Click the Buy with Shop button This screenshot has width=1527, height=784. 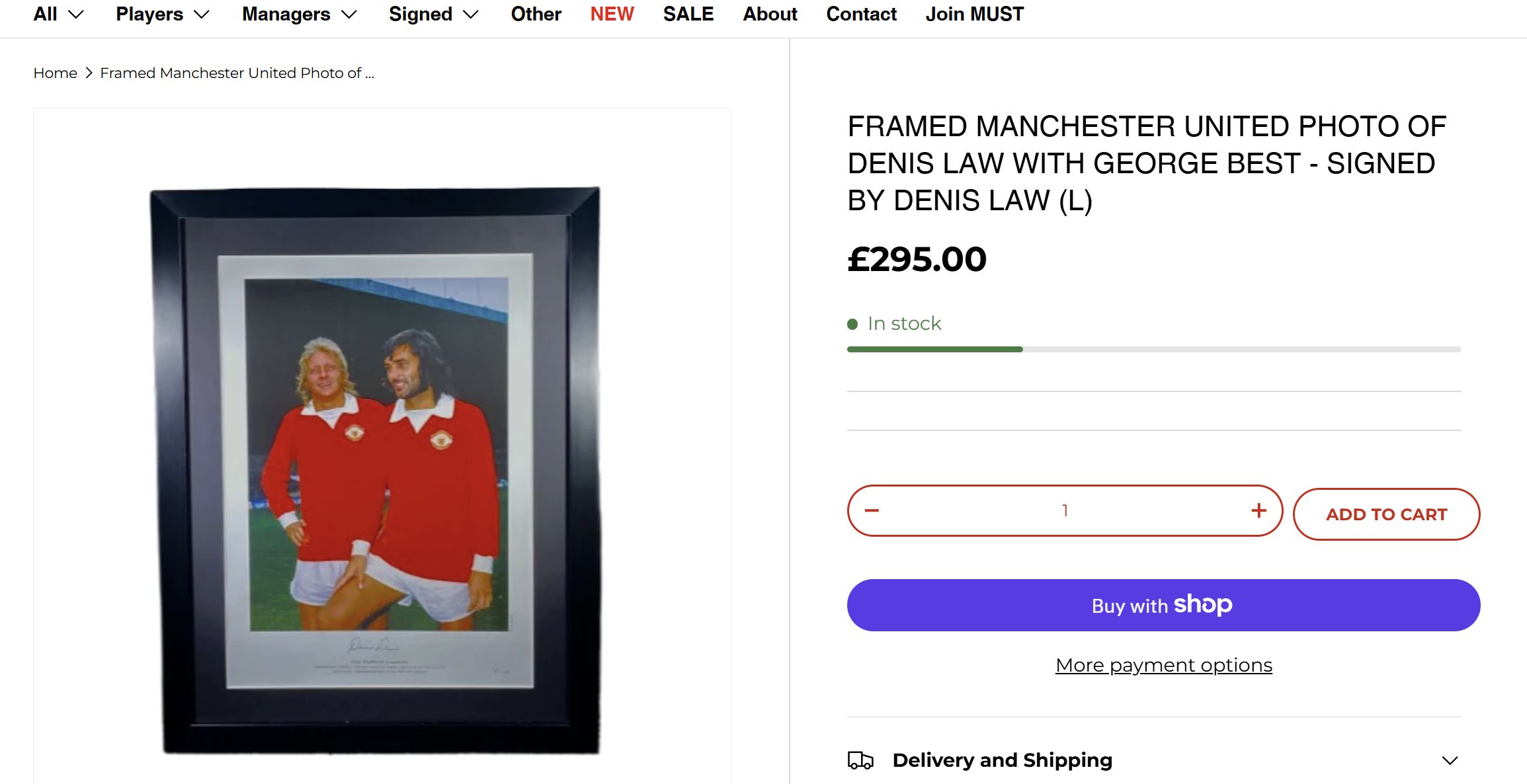coord(1163,605)
